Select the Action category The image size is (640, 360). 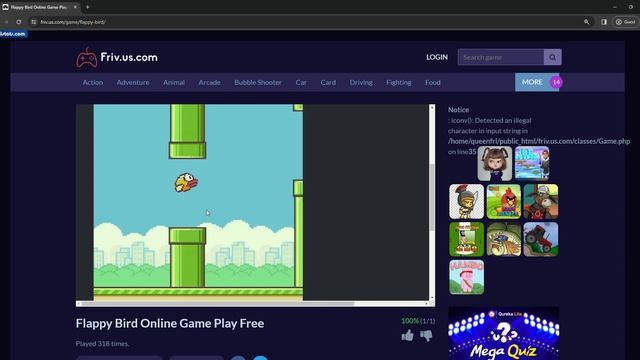click(93, 82)
